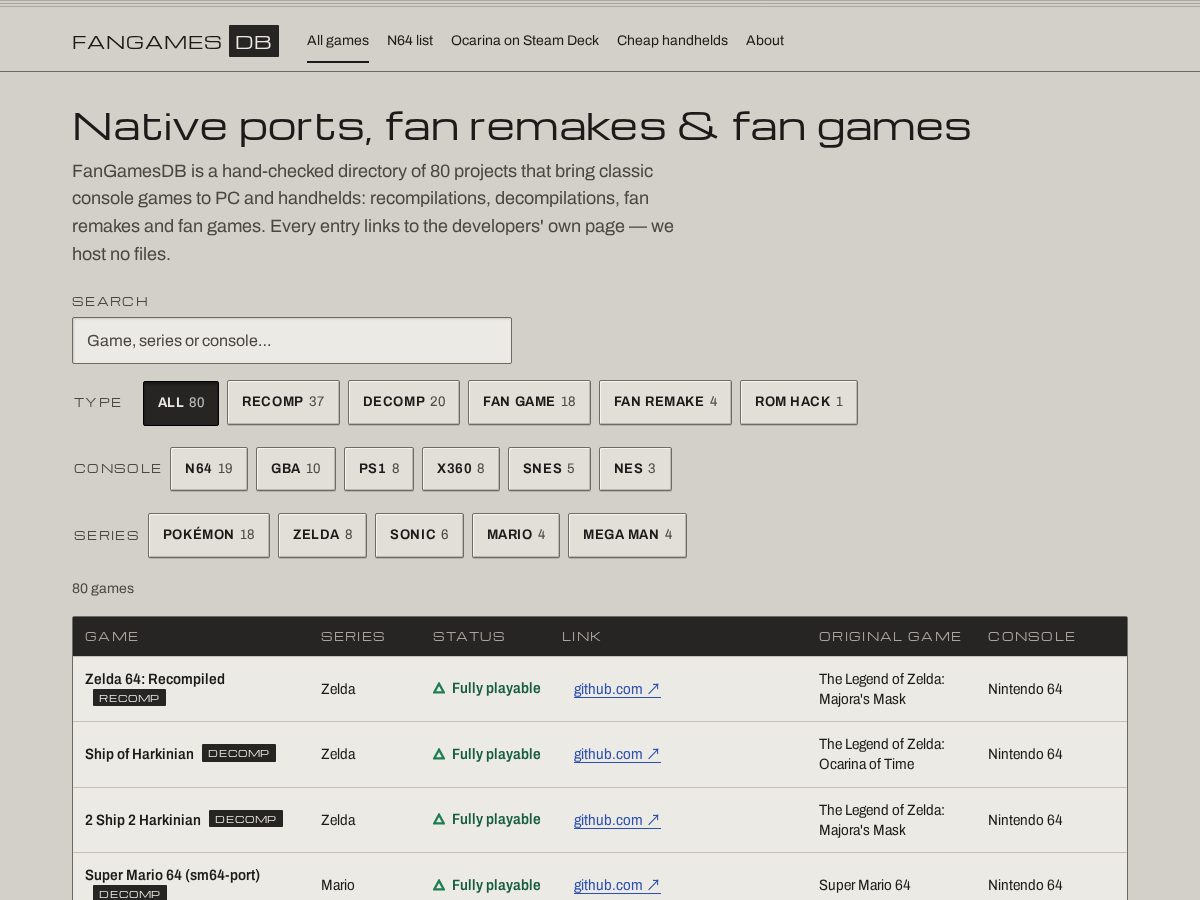Click the DECOMP badge on Ship of Harkinian
The image size is (1200, 900).
click(x=239, y=753)
